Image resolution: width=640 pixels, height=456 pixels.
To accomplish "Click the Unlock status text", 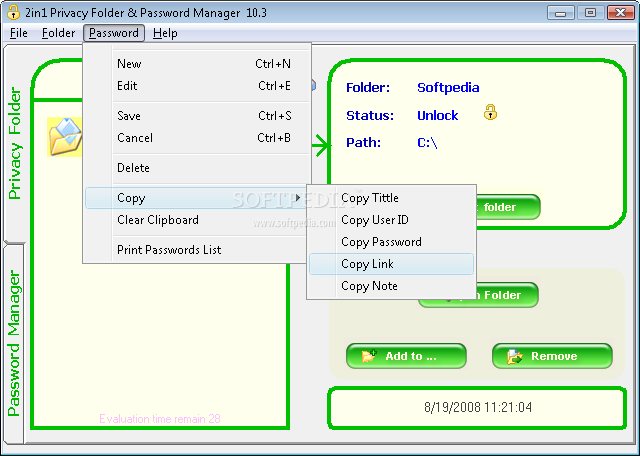I will [x=438, y=116].
